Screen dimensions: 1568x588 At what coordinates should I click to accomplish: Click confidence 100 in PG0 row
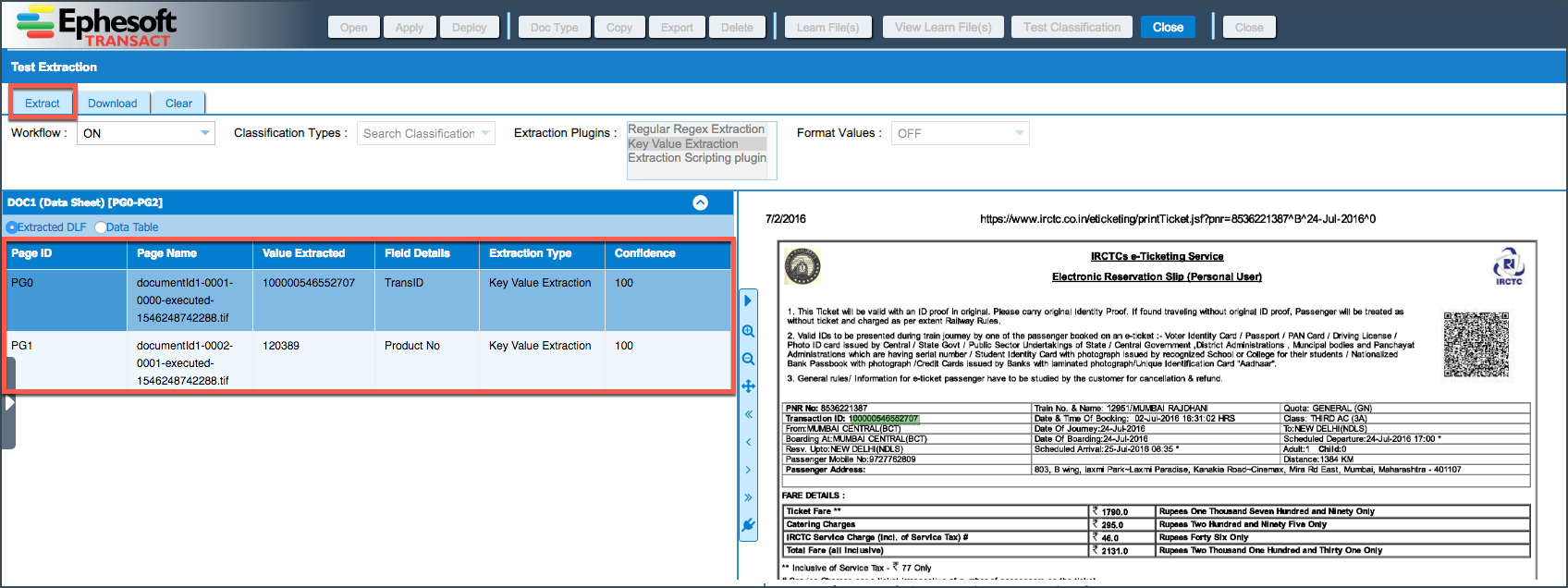pyautogui.click(x=624, y=283)
